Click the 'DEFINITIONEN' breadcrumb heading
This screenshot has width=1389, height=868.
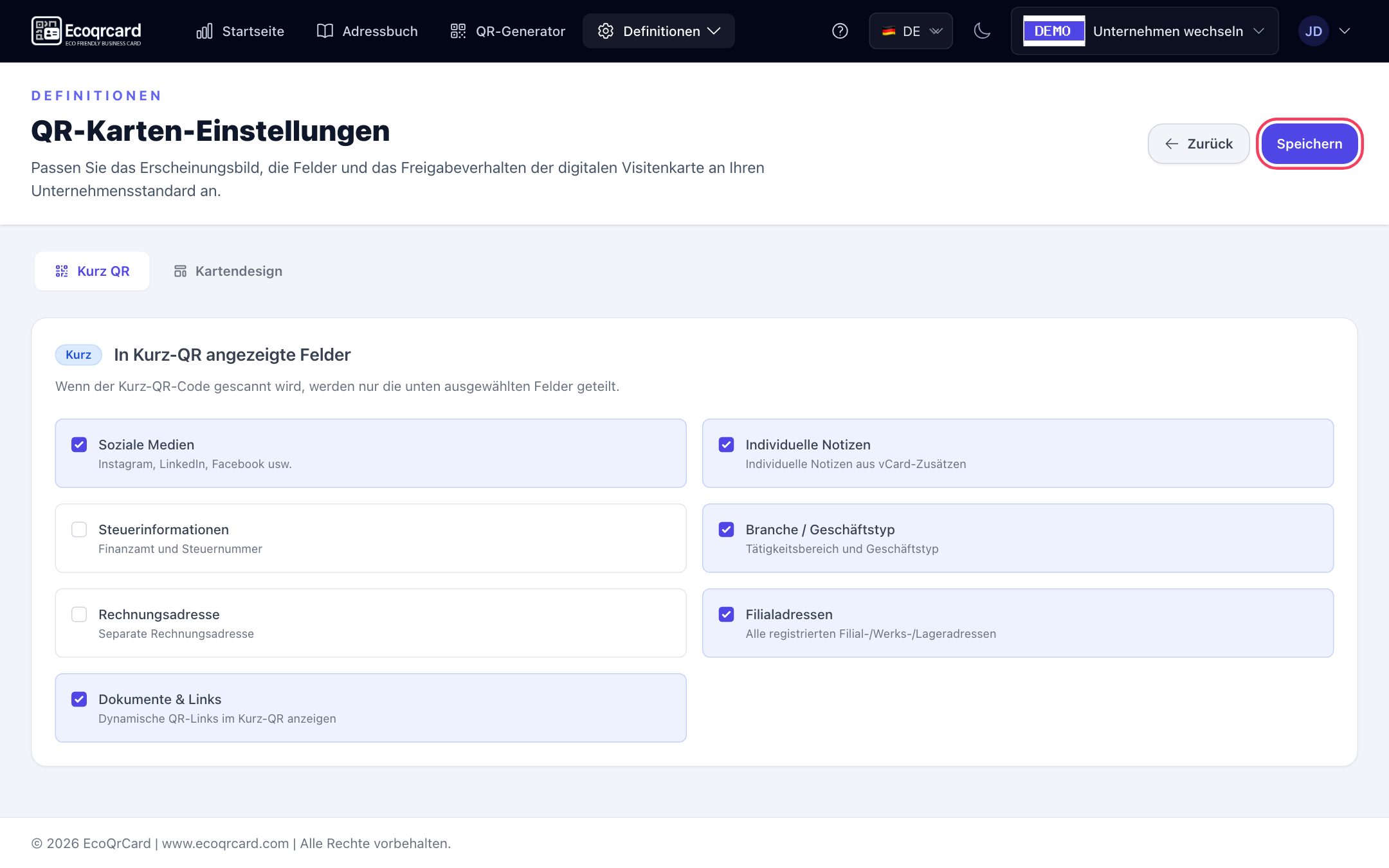point(96,95)
